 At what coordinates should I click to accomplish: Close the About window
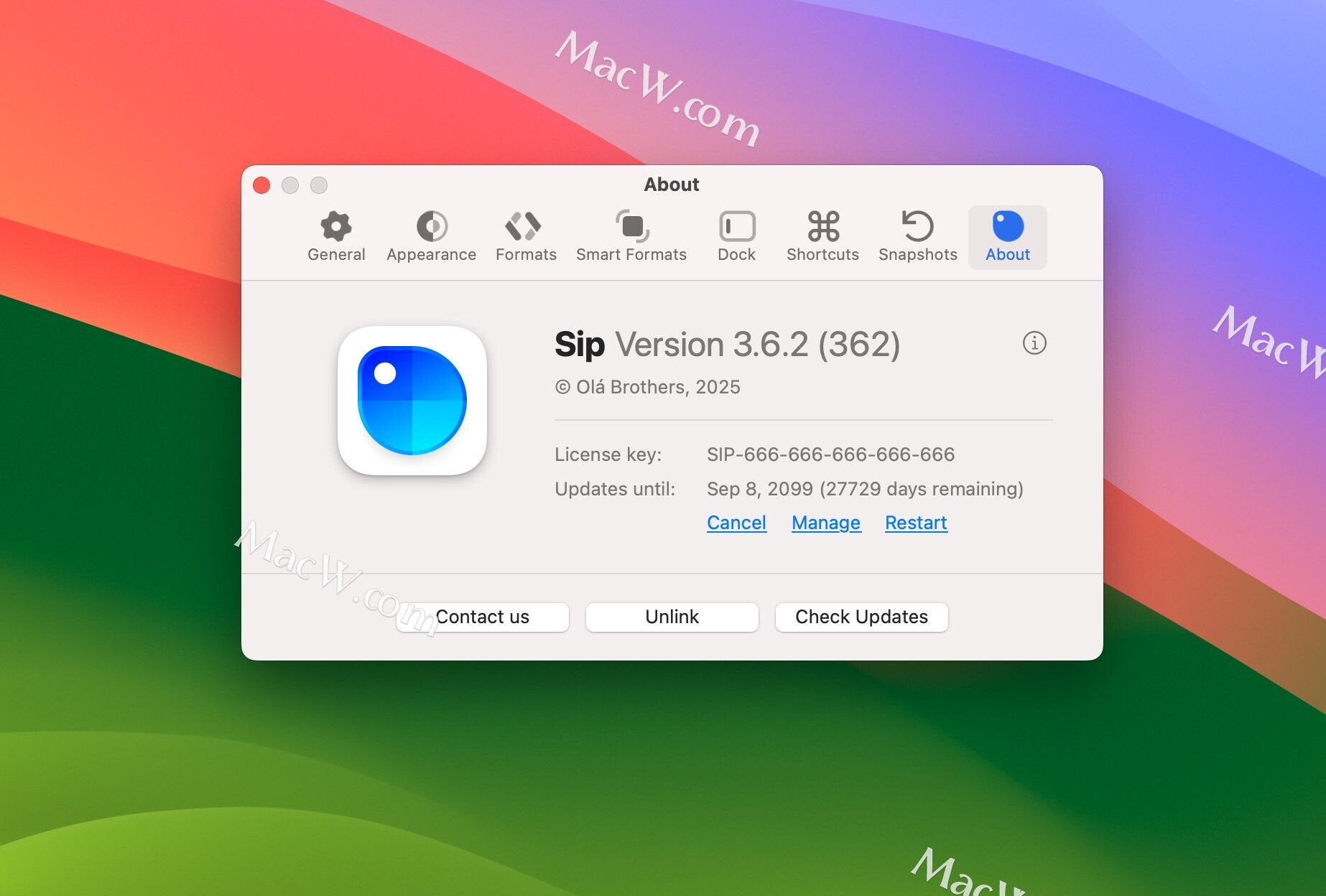click(x=261, y=185)
